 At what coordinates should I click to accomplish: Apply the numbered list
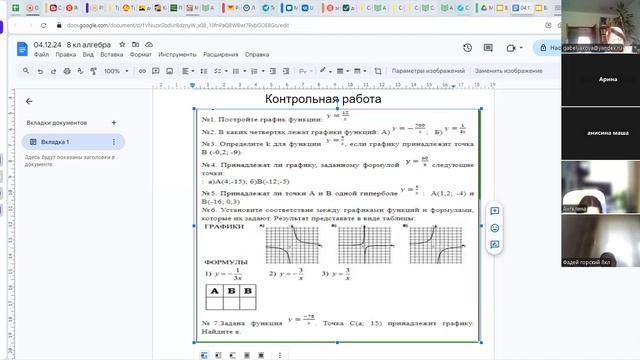coord(254,71)
